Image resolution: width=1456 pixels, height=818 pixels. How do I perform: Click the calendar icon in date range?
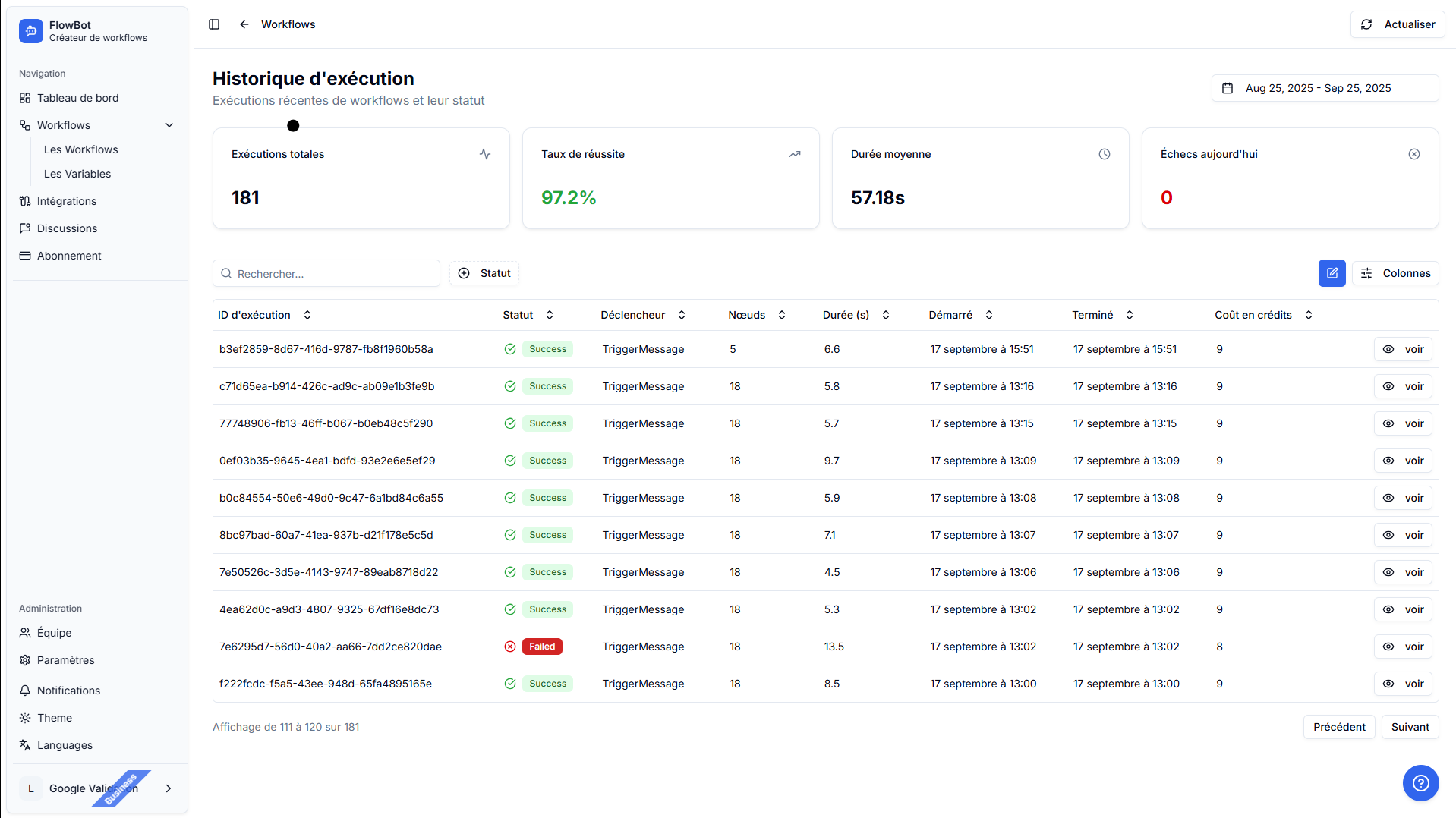(1228, 88)
